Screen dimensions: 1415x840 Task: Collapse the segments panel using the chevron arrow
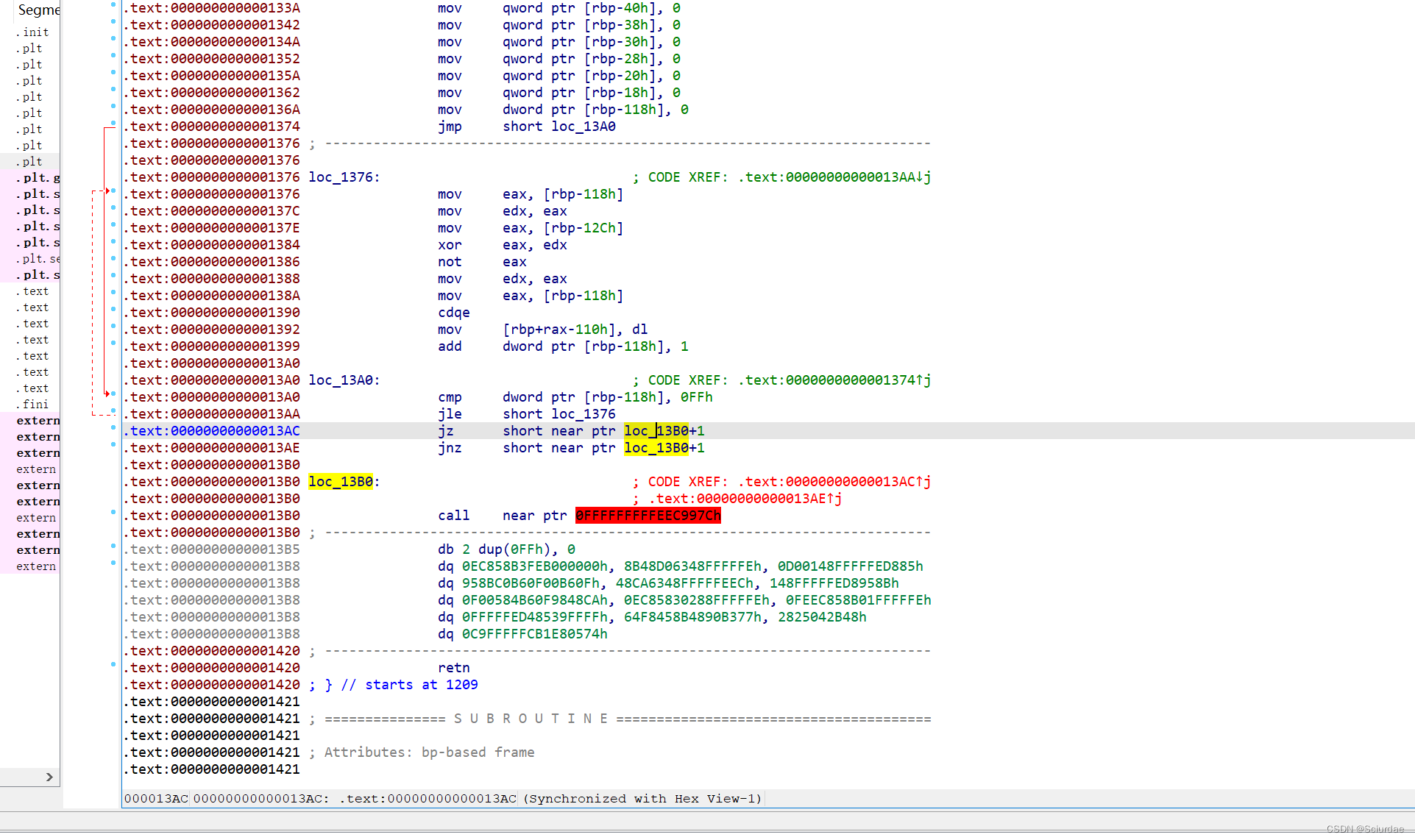tap(49, 777)
